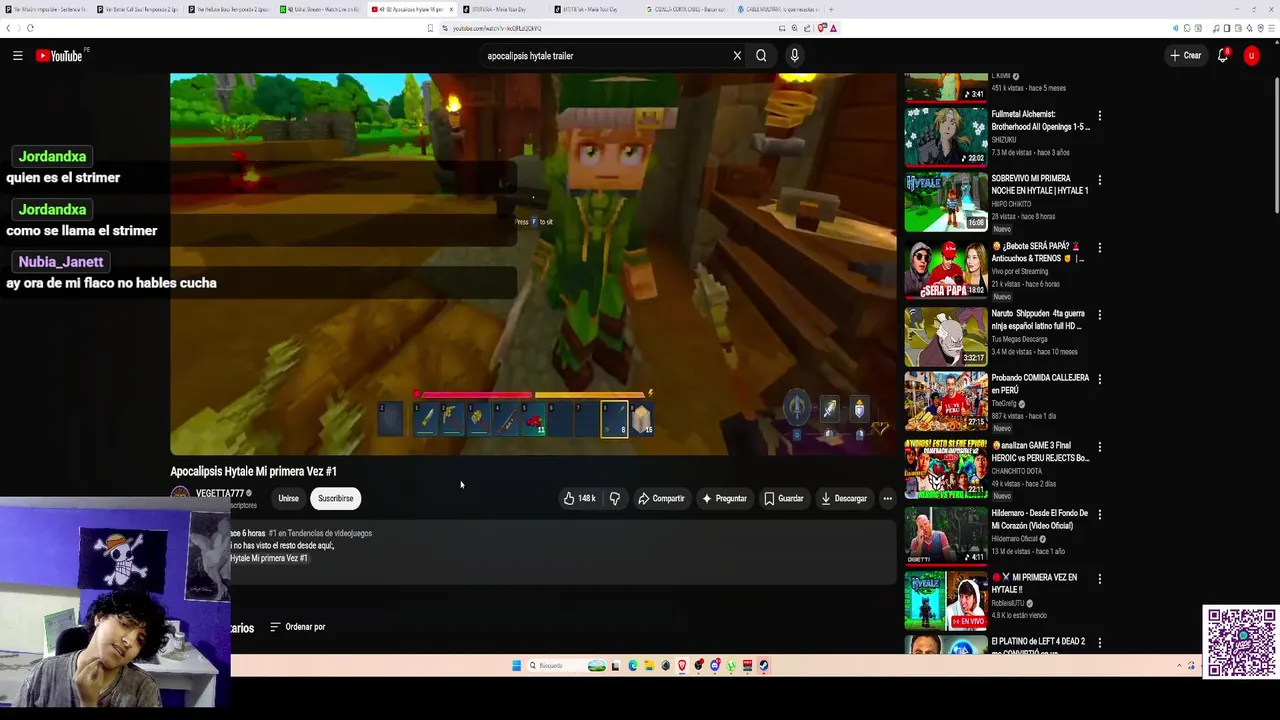1280x720 pixels.
Task: Open Microsoft Edge from the taskbar
Action: pos(633,665)
